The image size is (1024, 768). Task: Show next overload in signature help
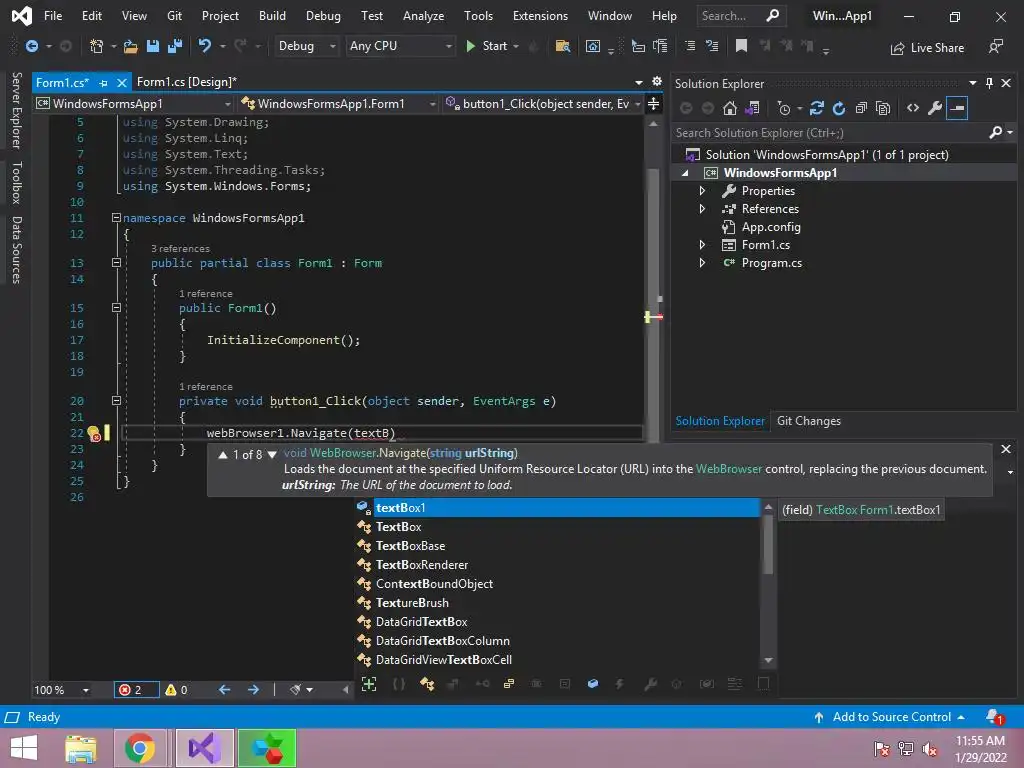(x=272, y=455)
